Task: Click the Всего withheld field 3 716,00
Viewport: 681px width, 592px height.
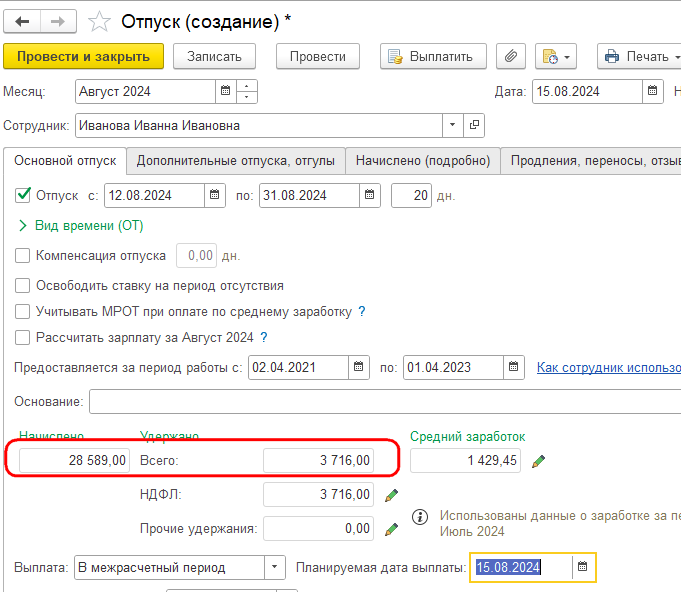Action: tap(318, 460)
